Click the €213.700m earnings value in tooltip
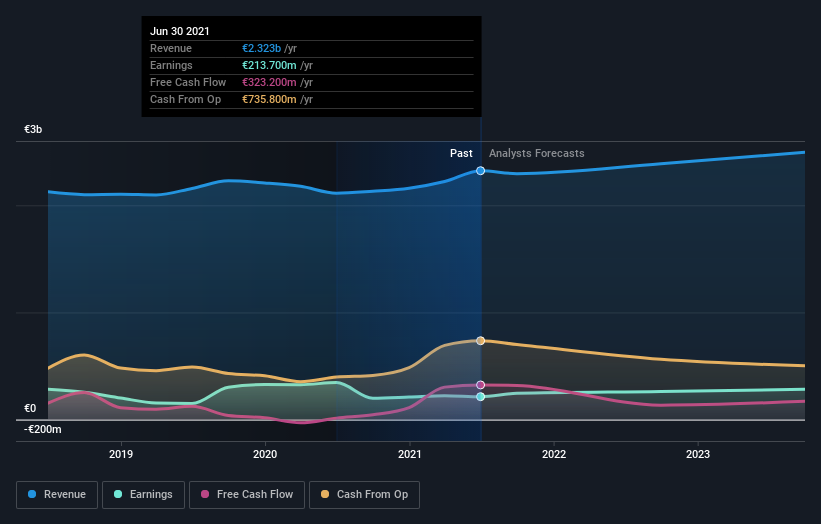Image resolution: width=821 pixels, height=524 pixels. [x=269, y=65]
